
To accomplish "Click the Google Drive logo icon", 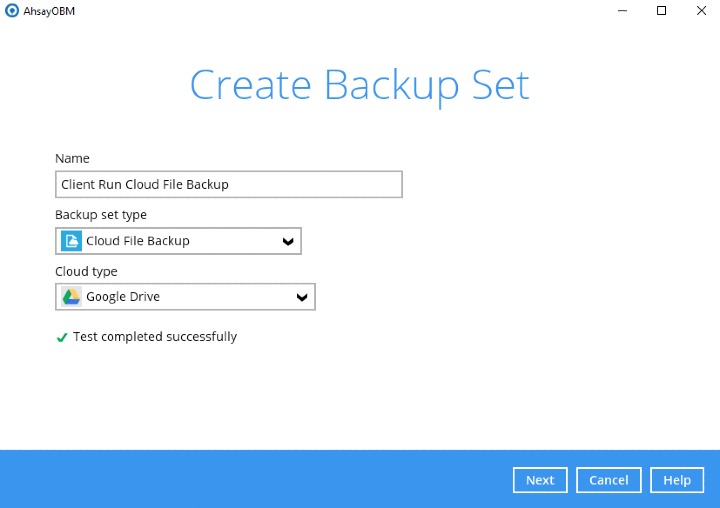I will point(71,297).
